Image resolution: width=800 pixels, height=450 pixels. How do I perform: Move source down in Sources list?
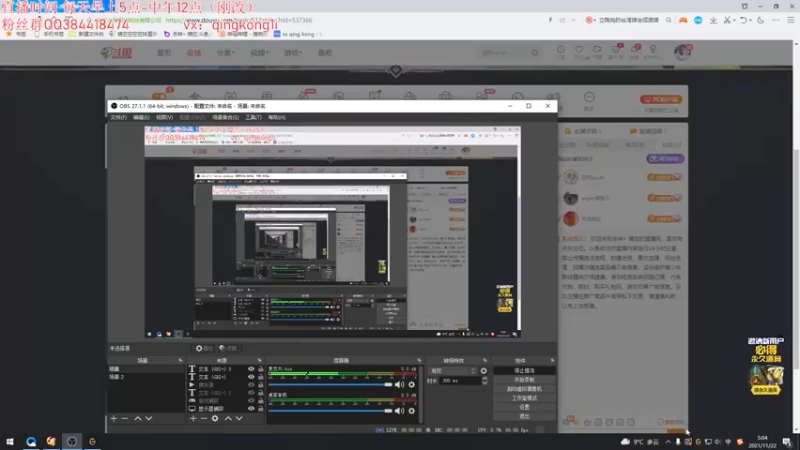[239, 418]
